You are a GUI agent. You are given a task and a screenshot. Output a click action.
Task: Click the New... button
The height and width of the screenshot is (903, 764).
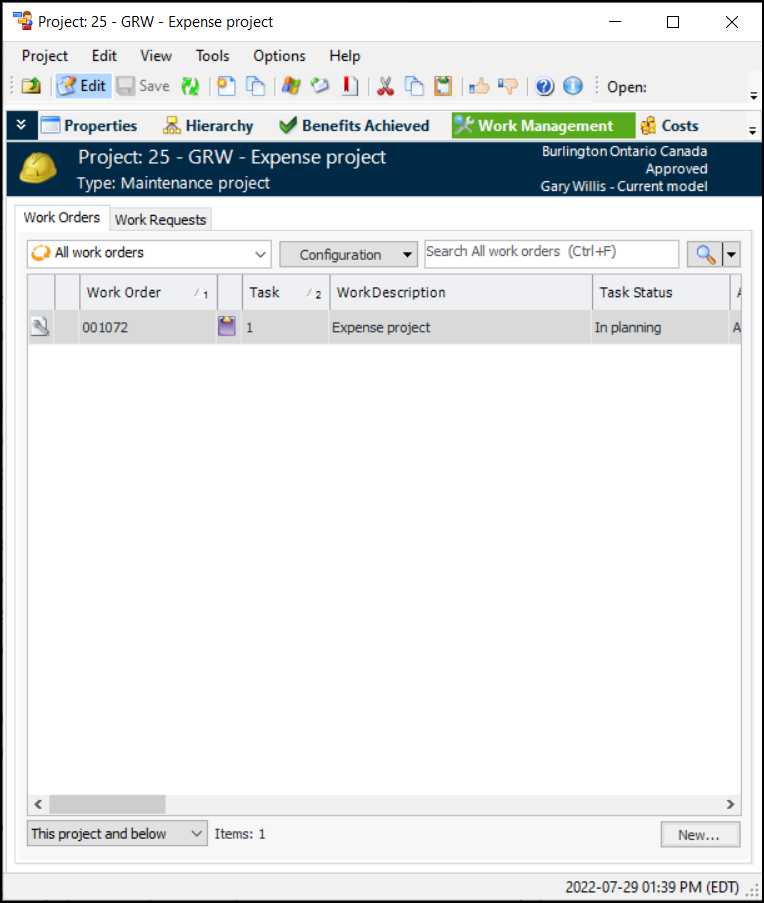tap(700, 835)
